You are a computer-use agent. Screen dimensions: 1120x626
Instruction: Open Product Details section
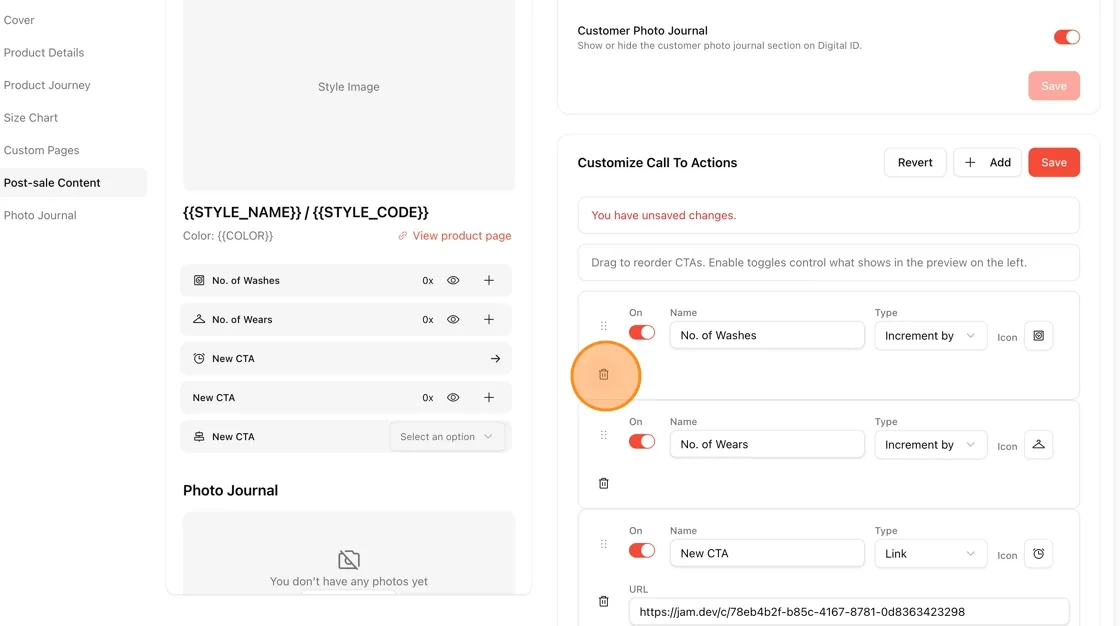44,53
